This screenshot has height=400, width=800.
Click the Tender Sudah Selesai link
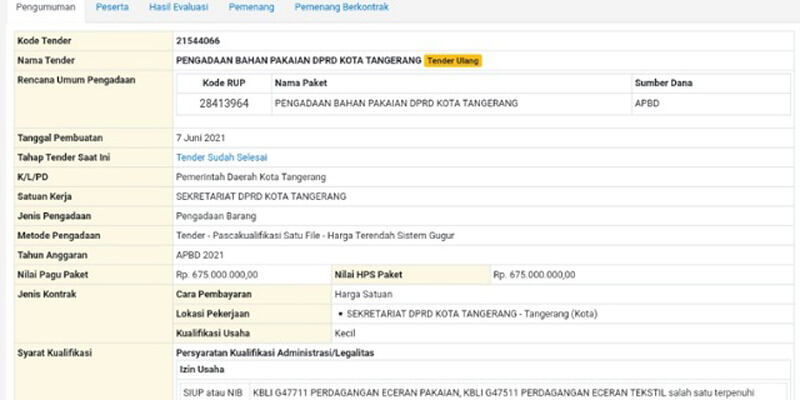coord(221,158)
